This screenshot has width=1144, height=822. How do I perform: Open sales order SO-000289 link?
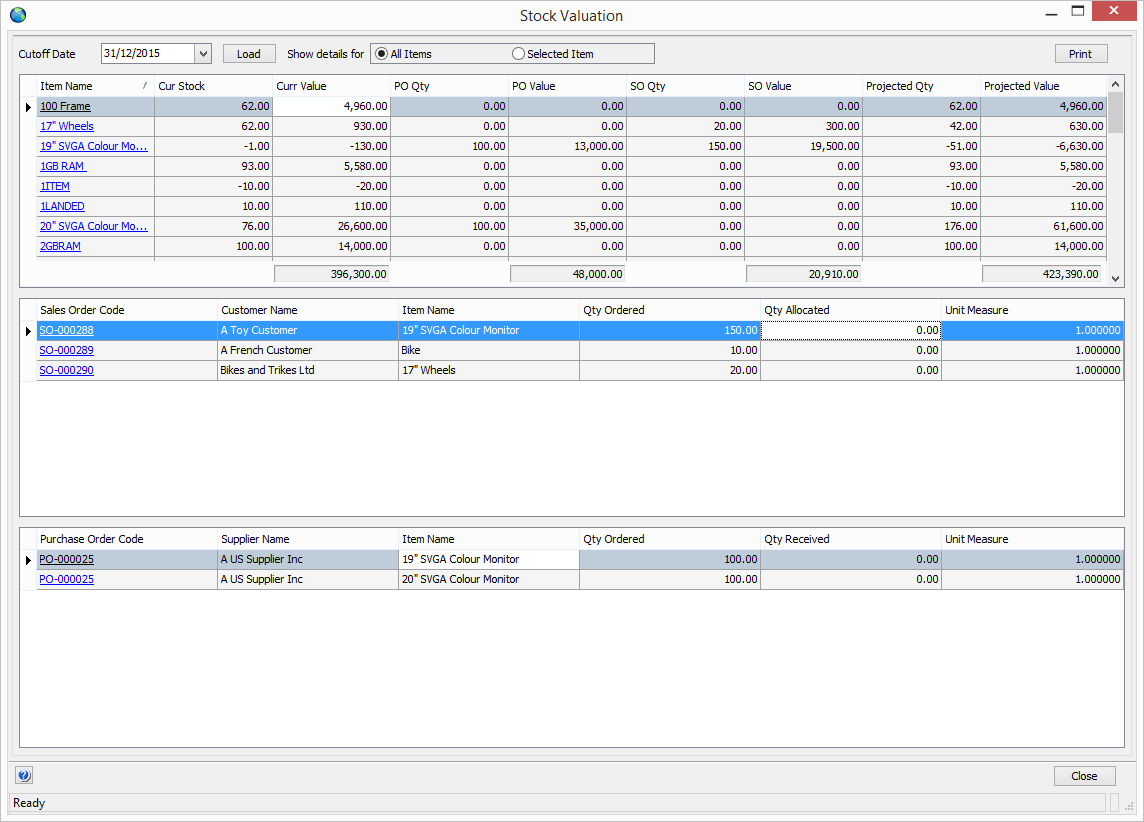[66, 350]
